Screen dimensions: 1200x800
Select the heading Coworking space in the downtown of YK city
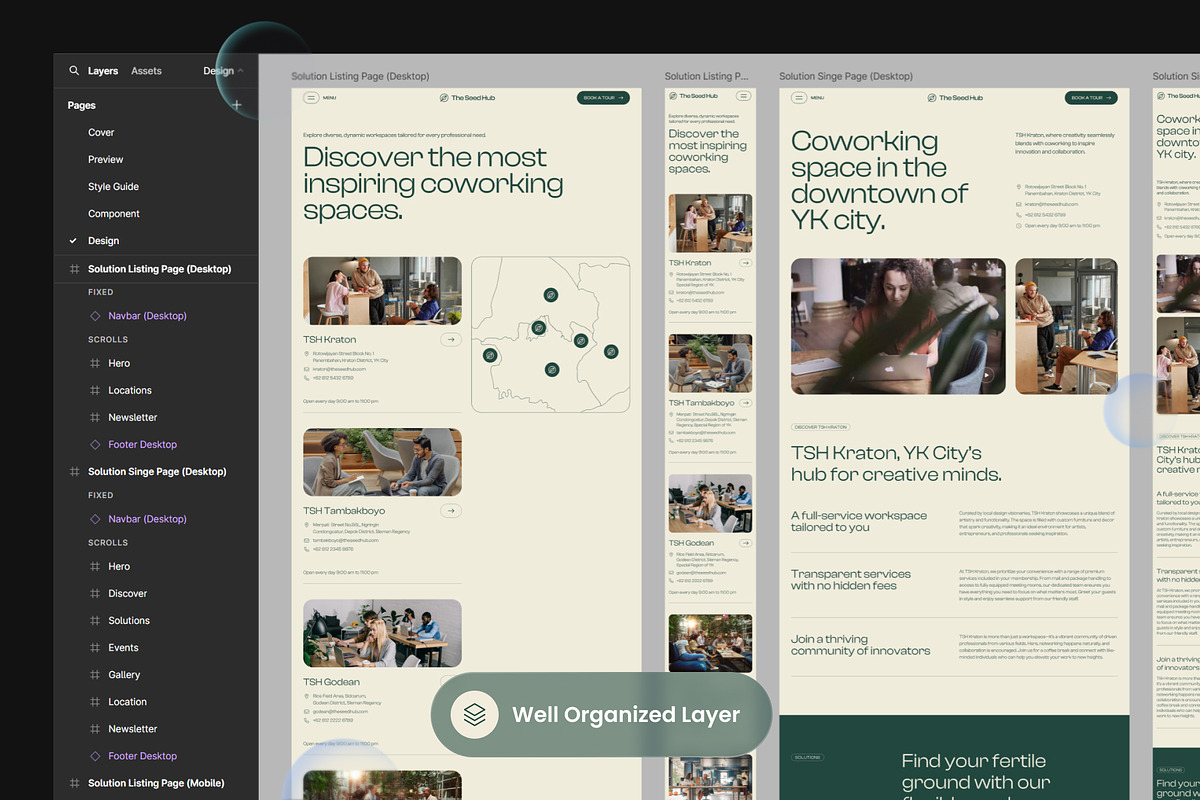coord(880,180)
